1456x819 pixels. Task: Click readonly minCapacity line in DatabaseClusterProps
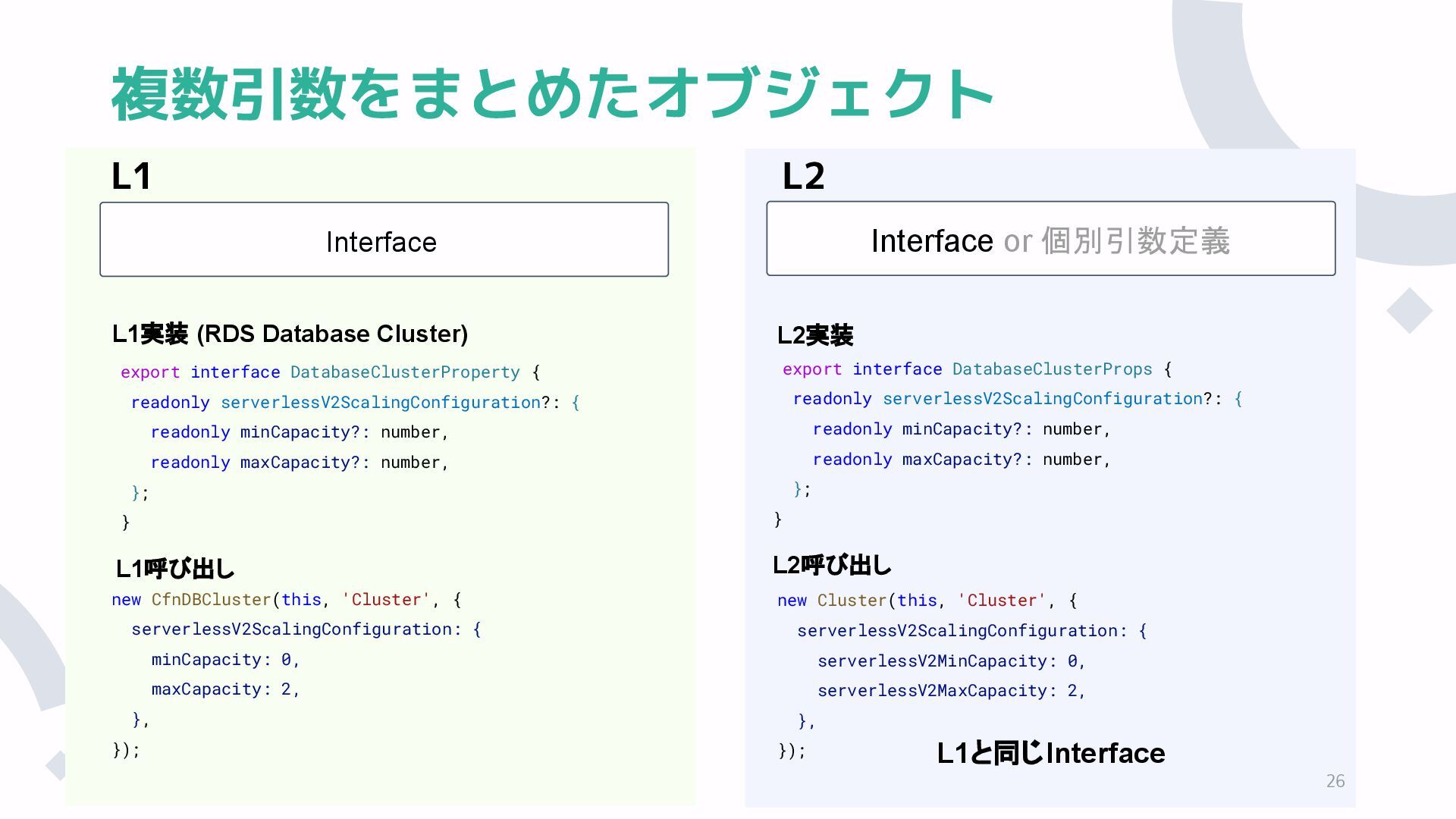(962, 429)
